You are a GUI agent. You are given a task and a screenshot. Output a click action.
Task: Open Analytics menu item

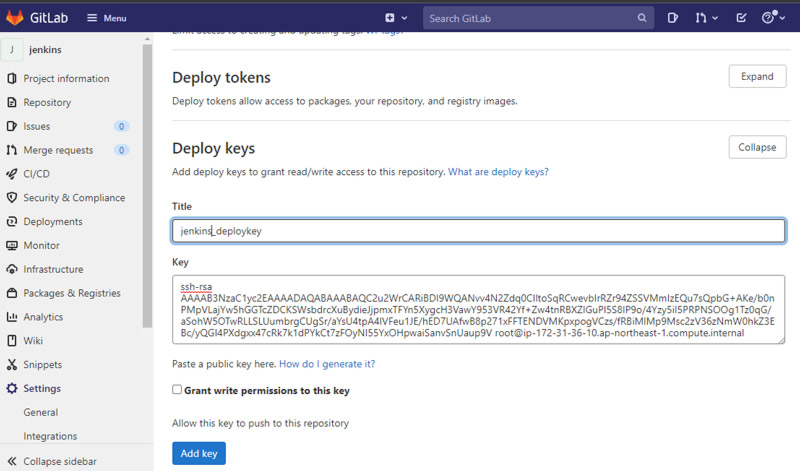pyautogui.click(x=43, y=317)
